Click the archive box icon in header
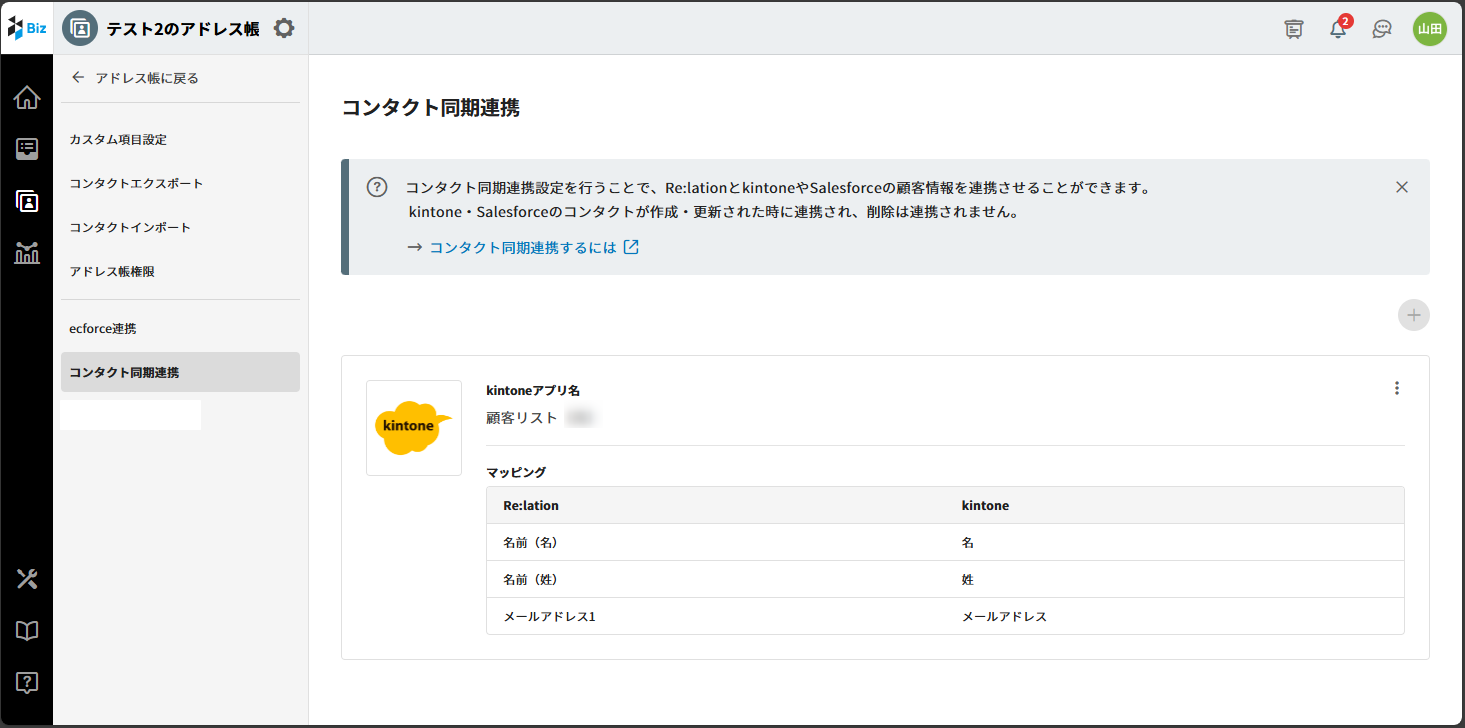Screen dimensions: 1465x728 click(1294, 29)
